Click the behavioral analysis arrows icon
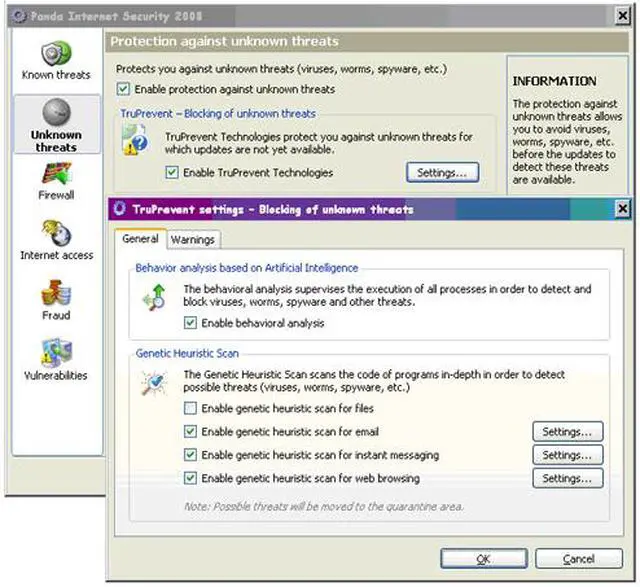This screenshot has height=587, width=640. pyautogui.click(x=153, y=297)
